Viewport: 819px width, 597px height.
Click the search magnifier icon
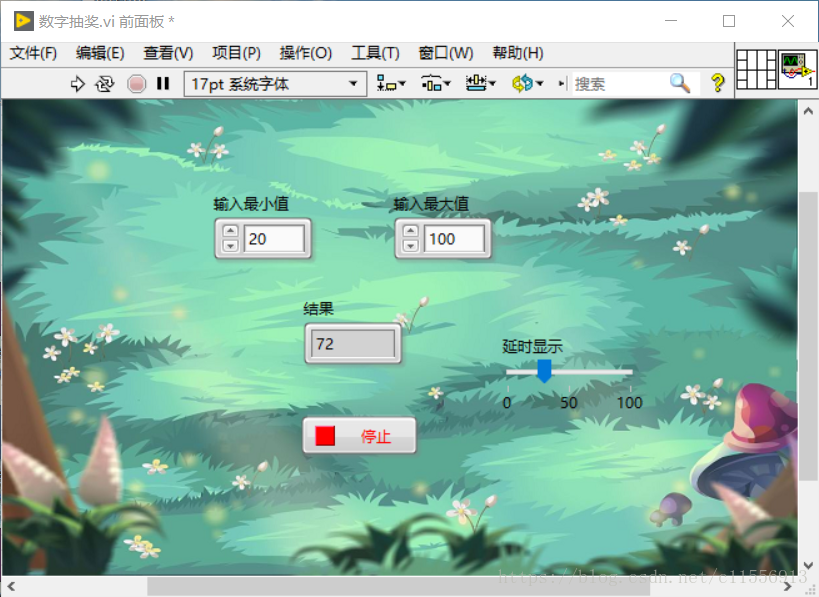[680, 83]
